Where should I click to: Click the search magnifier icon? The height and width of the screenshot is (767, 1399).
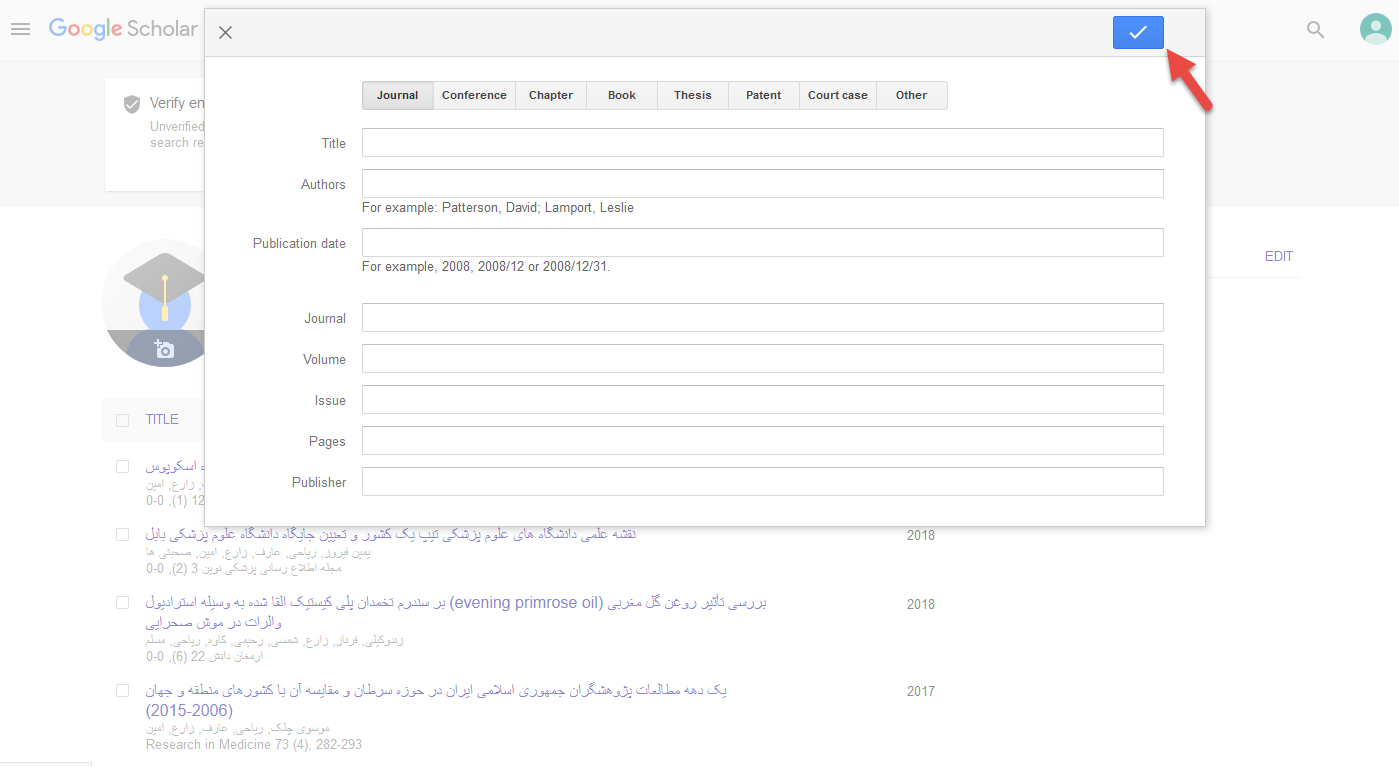tap(1315, 30)
